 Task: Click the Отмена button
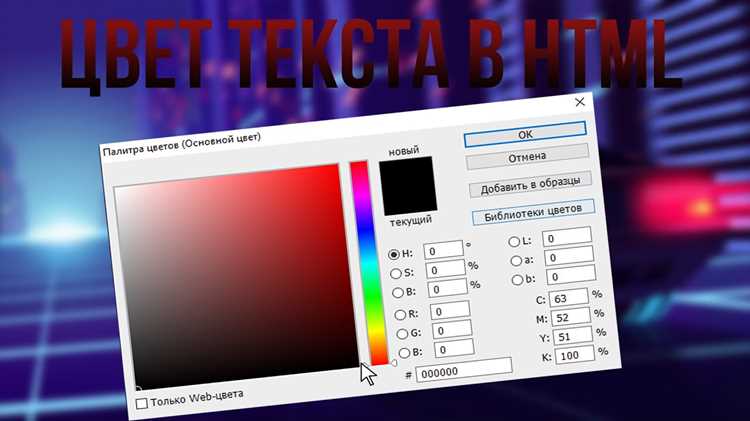[527, 157]
